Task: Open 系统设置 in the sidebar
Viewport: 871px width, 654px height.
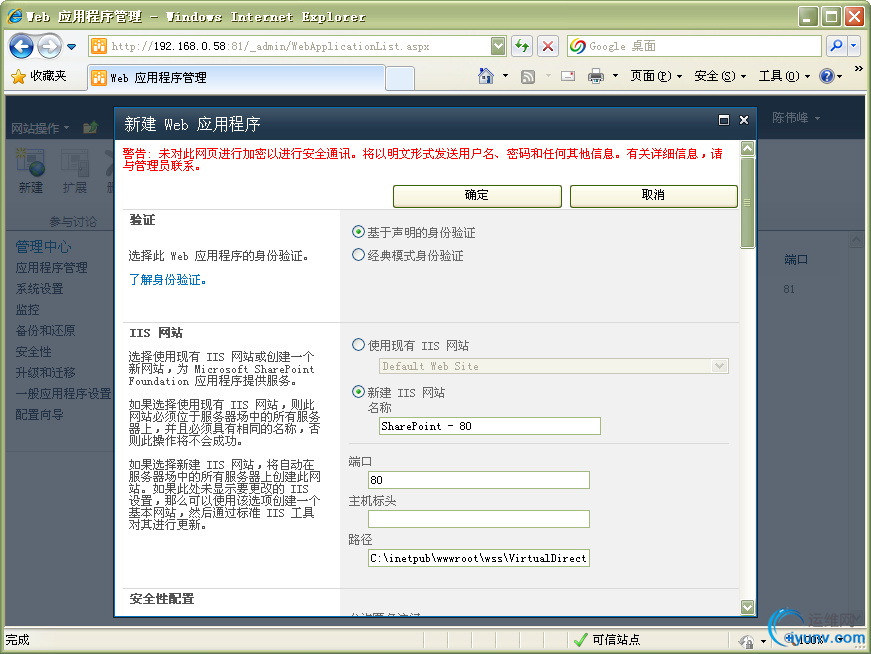Action: (39, 289)
